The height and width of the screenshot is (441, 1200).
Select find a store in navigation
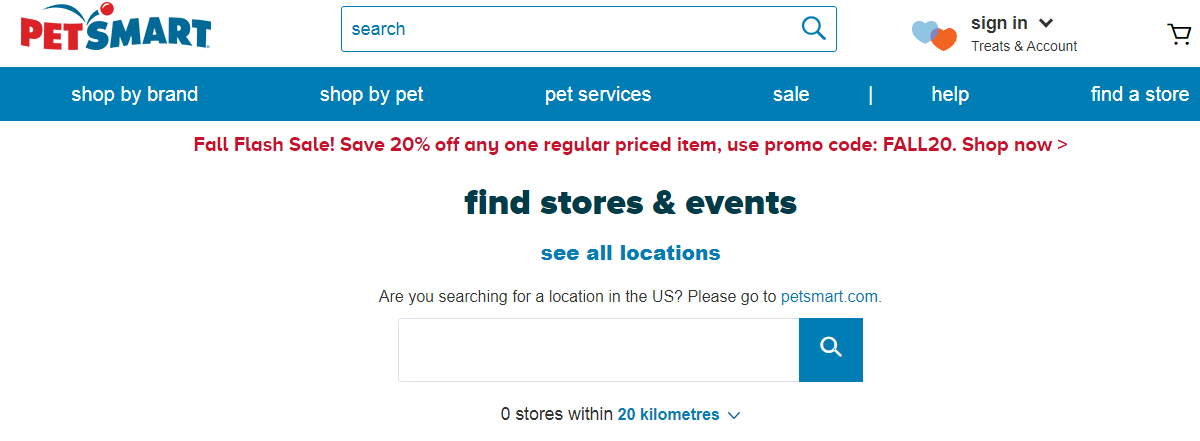1140,94
